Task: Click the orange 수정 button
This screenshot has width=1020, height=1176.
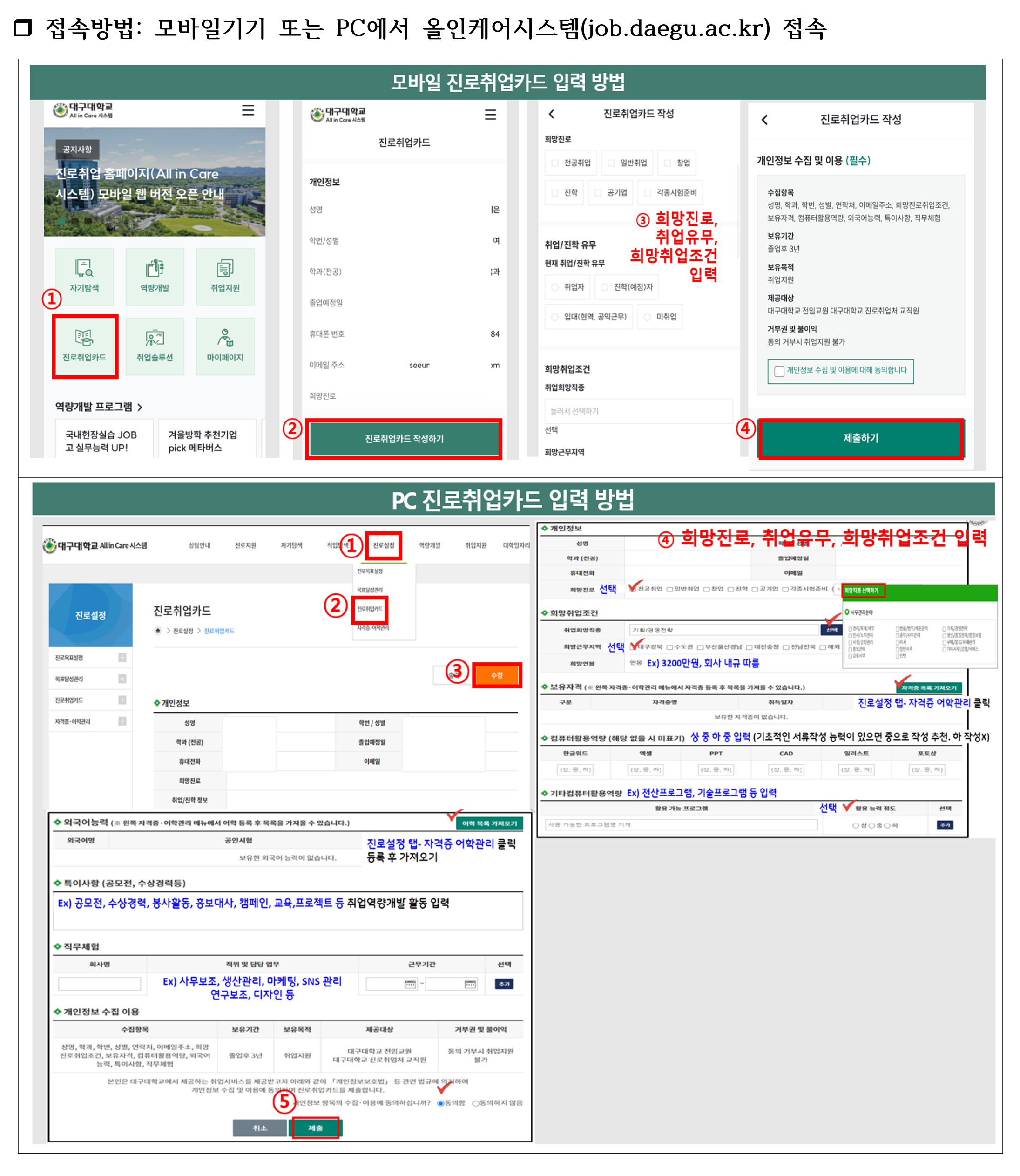Action: click(x=496, y=675)
